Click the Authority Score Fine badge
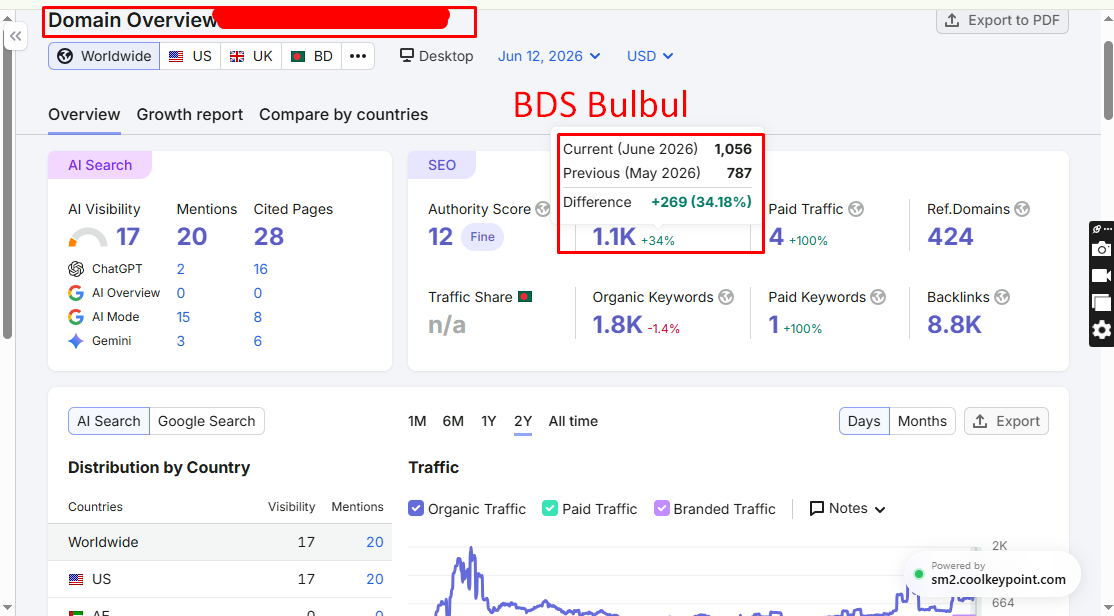Image resolution: width=1114 pixels, height=616 pixels. [482, 237]
